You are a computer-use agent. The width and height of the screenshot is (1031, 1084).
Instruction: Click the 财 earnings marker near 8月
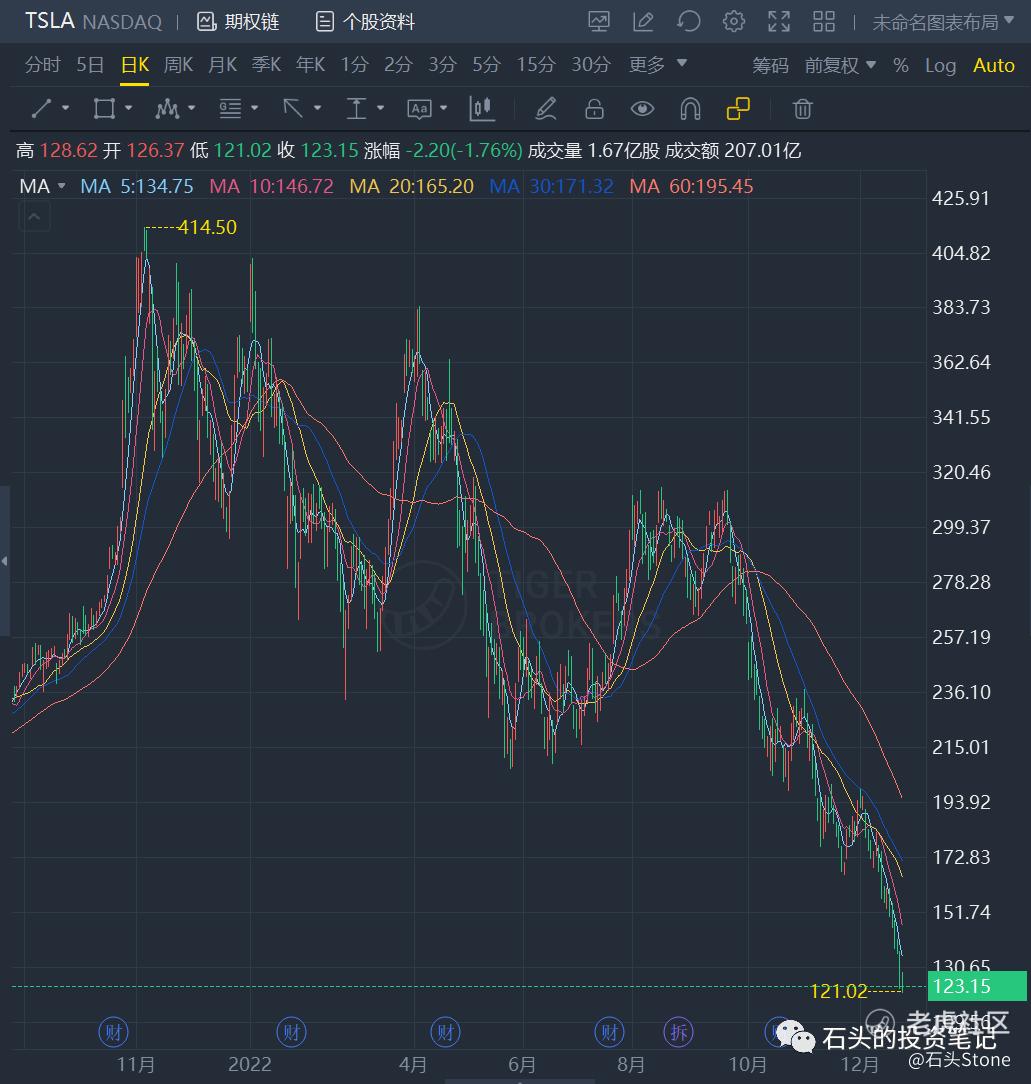[x=609, y=1032]
